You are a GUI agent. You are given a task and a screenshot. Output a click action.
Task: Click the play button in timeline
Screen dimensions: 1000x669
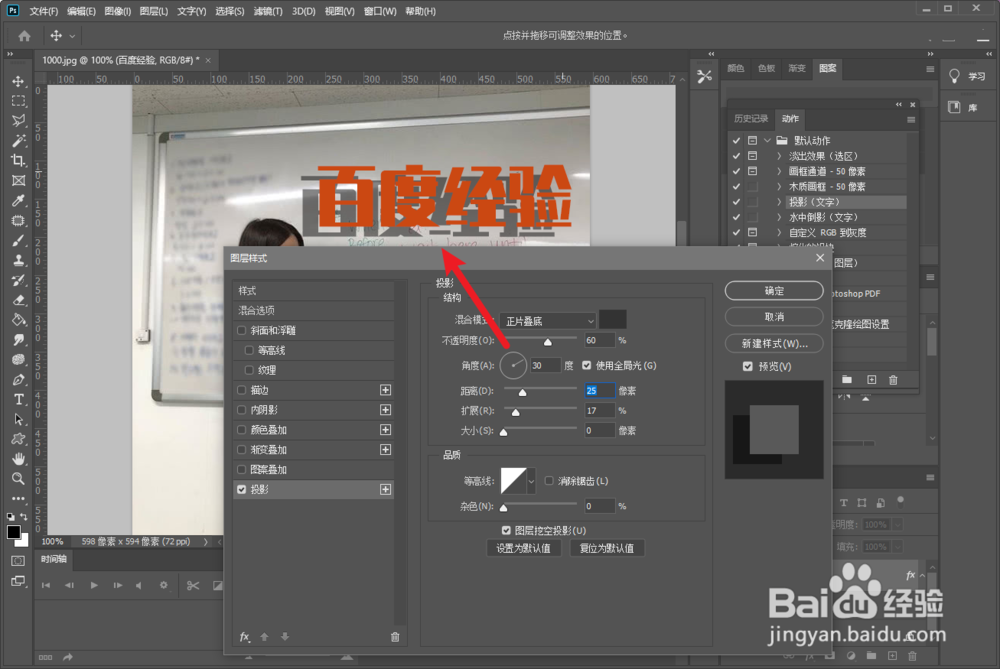pos(94,585)
